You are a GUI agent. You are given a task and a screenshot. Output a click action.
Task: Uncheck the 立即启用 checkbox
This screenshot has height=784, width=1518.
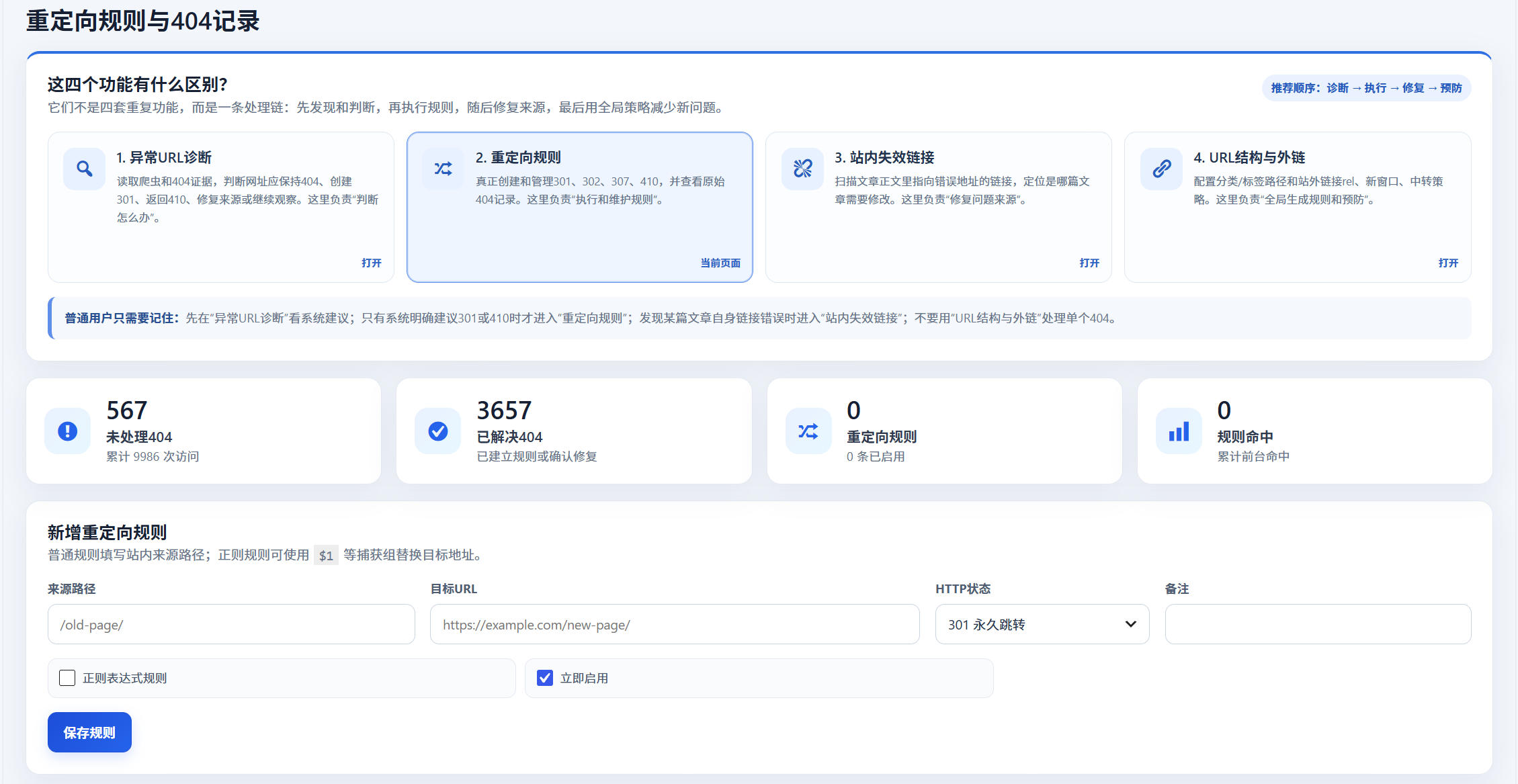545,678
